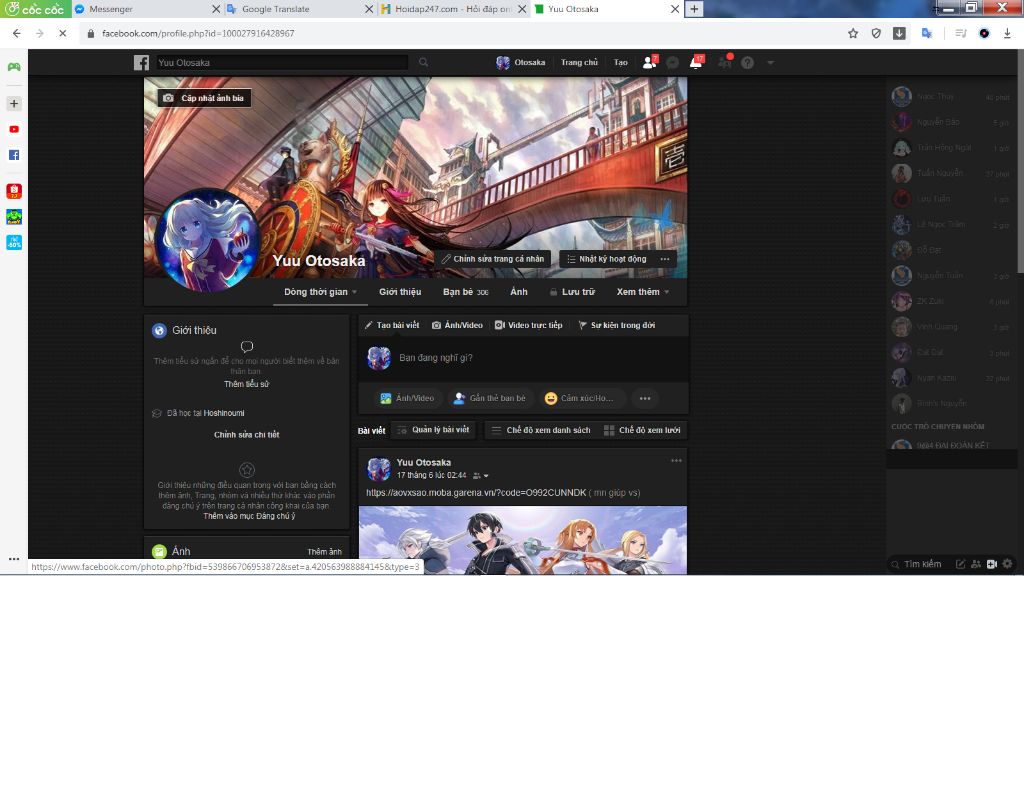Click the three-dots more icon in browser sidebar
Viewport: 1024px width, 788px height.
click(14, 559)
